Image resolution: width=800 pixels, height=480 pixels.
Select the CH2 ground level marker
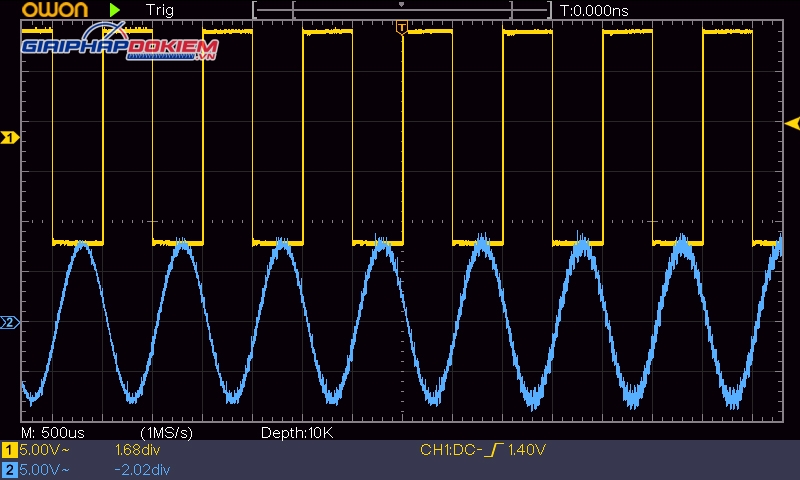(10, 322)
